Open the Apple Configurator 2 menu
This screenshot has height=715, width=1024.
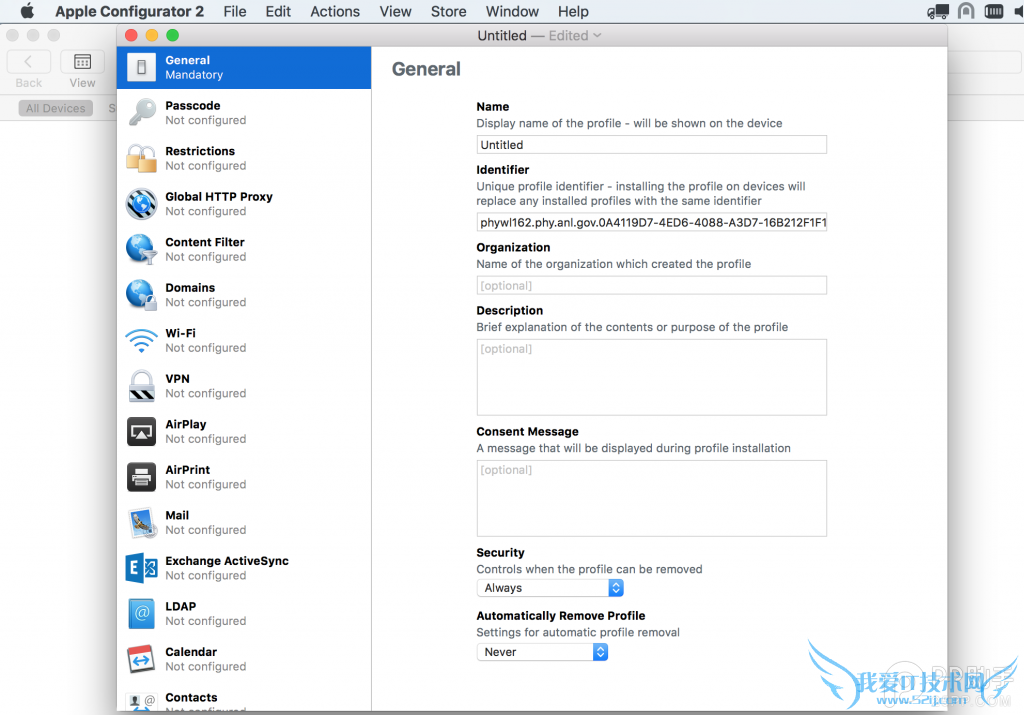pyautogui.click(x=129, y=11)
